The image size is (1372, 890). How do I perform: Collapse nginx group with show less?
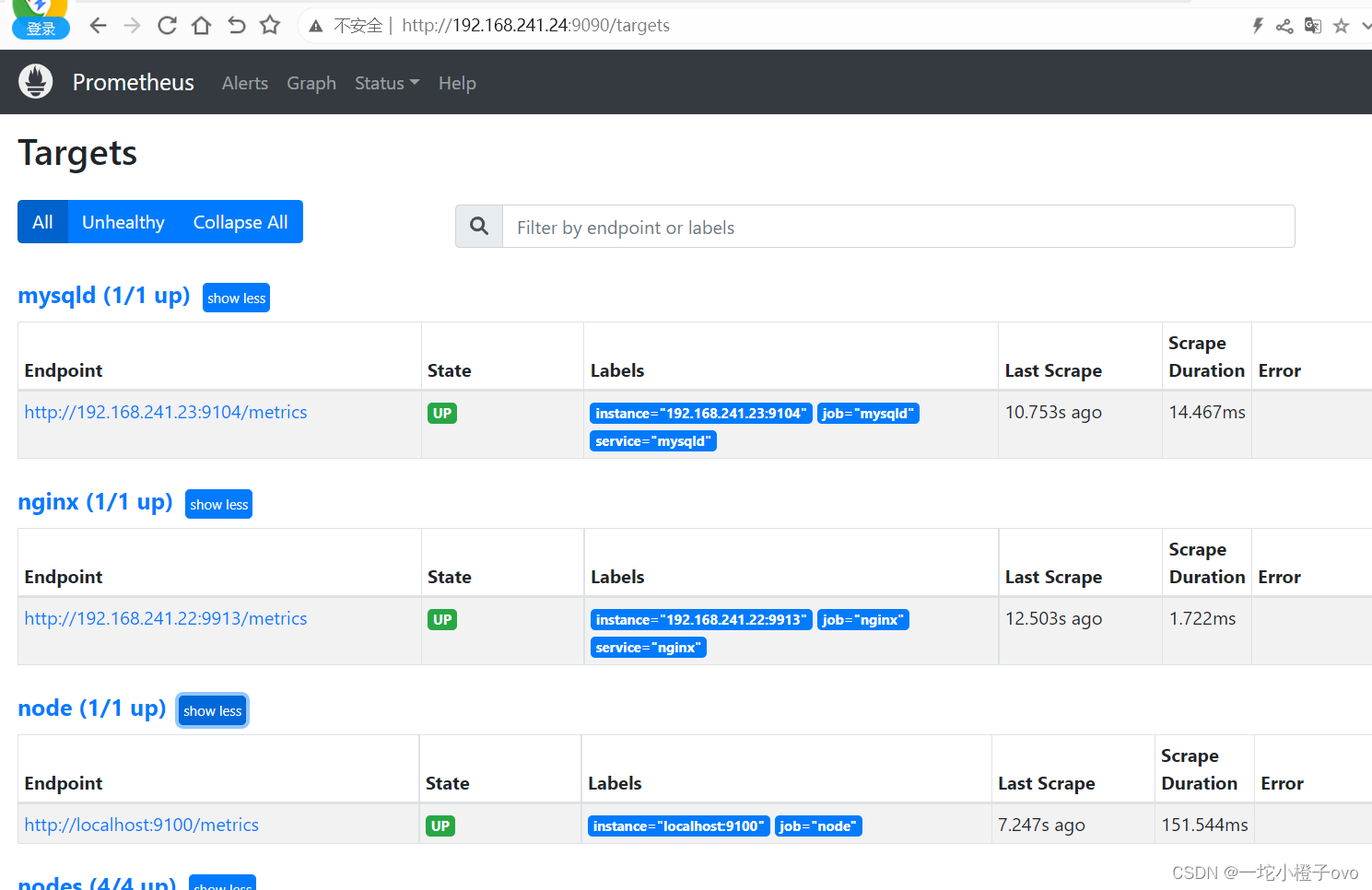pos(218,504)
